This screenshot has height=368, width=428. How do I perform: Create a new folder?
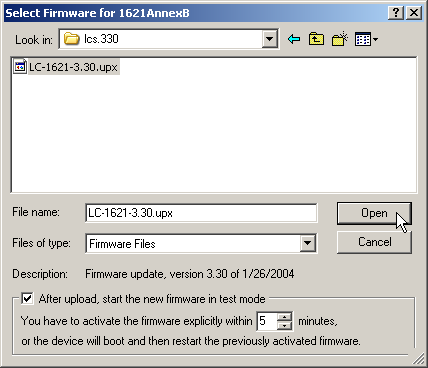click(x=340, y=39)
